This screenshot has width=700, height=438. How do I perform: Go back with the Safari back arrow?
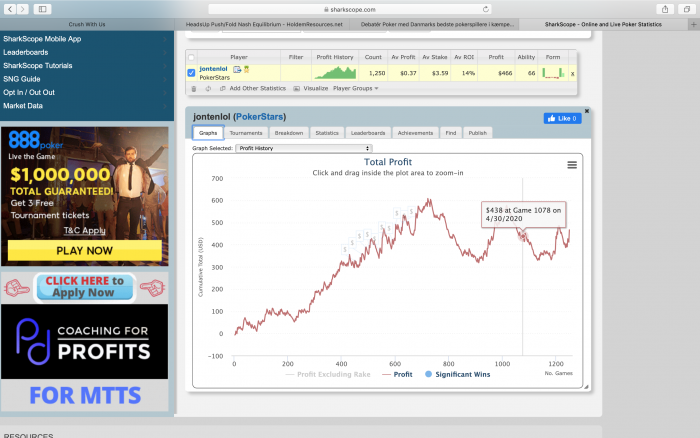10,9
